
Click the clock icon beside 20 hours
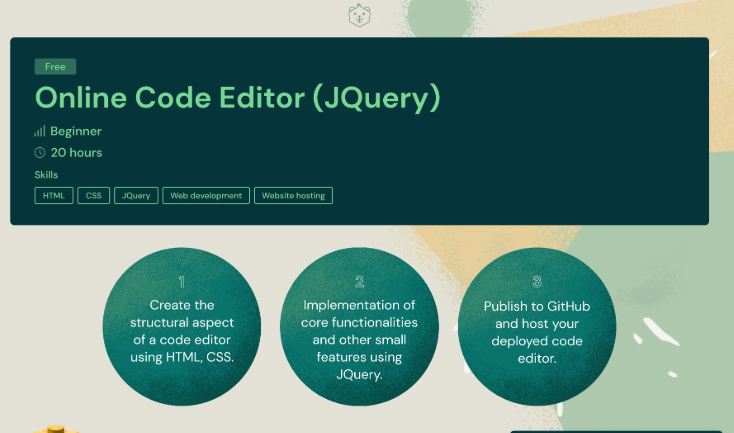coord(40,152)
